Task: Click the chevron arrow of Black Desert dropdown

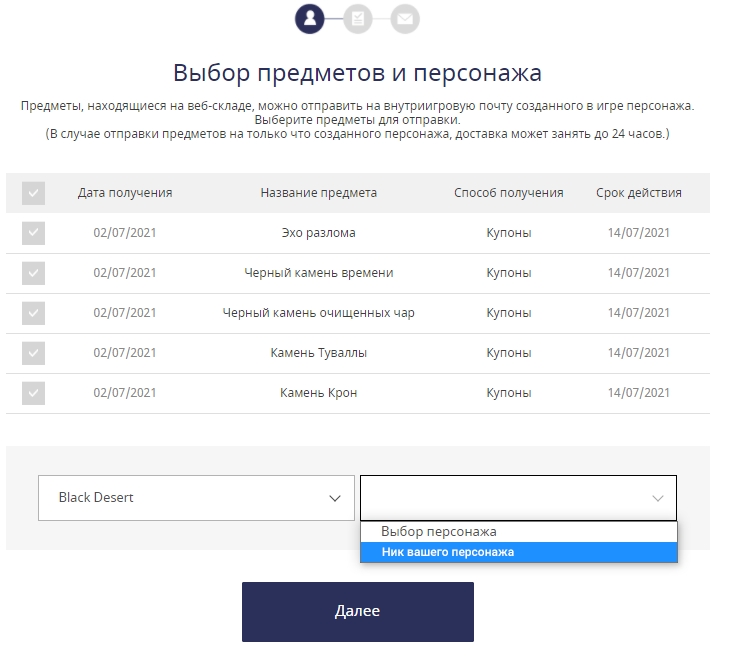Action: pos(335,498)
